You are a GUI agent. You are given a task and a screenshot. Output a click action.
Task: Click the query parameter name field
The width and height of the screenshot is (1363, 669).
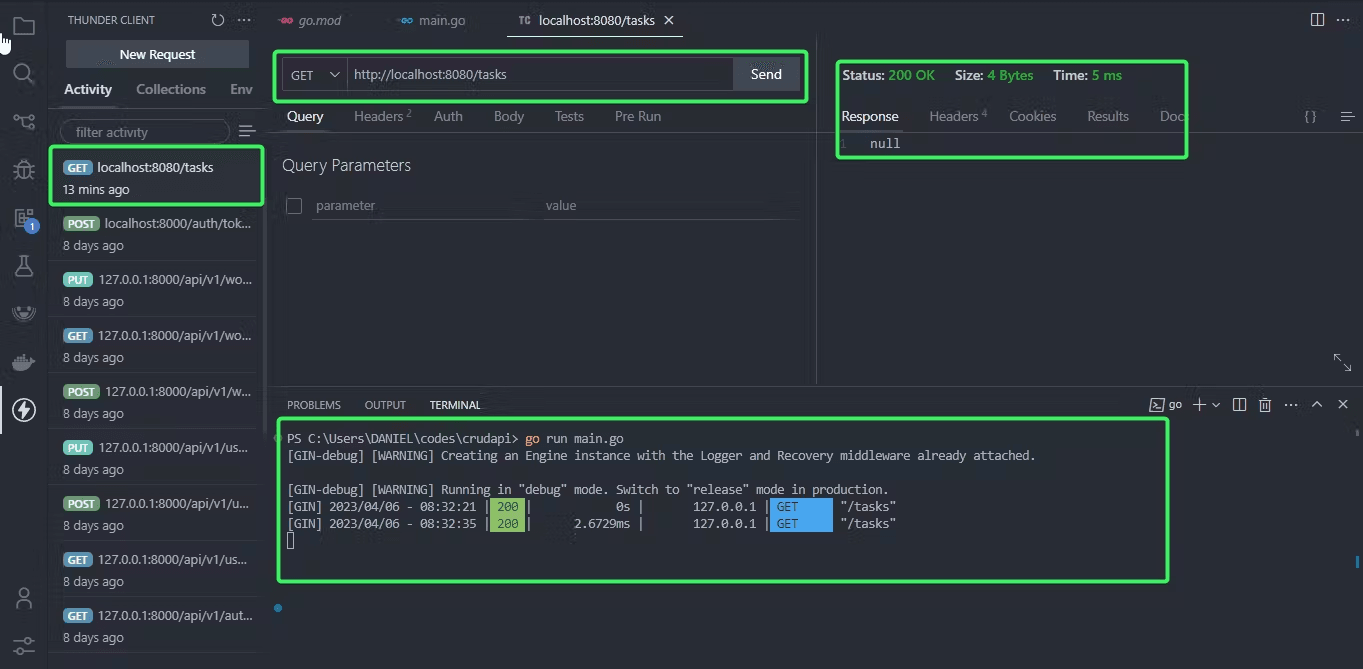[424, 206]
